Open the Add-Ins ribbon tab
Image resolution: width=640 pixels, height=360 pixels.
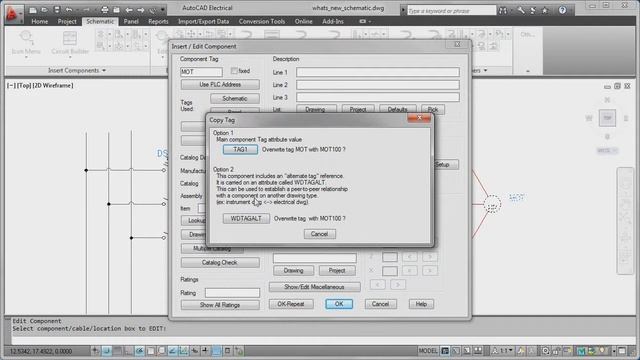(333, 22)
